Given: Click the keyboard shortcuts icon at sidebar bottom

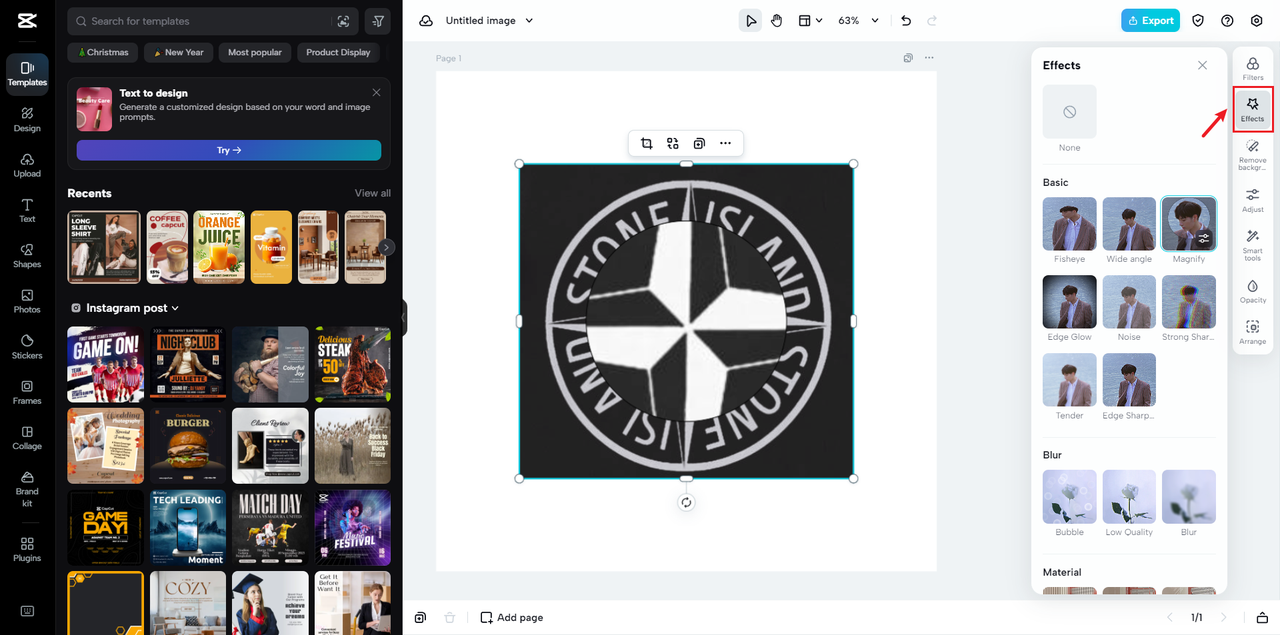Looking at the screenshot, I should [27, 611].
